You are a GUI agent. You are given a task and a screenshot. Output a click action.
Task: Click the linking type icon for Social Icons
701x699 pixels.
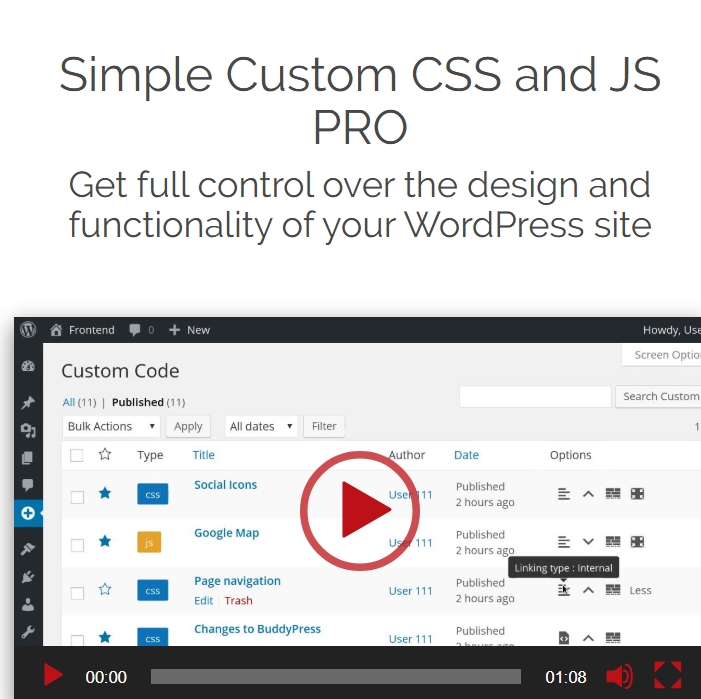[564, 494]
